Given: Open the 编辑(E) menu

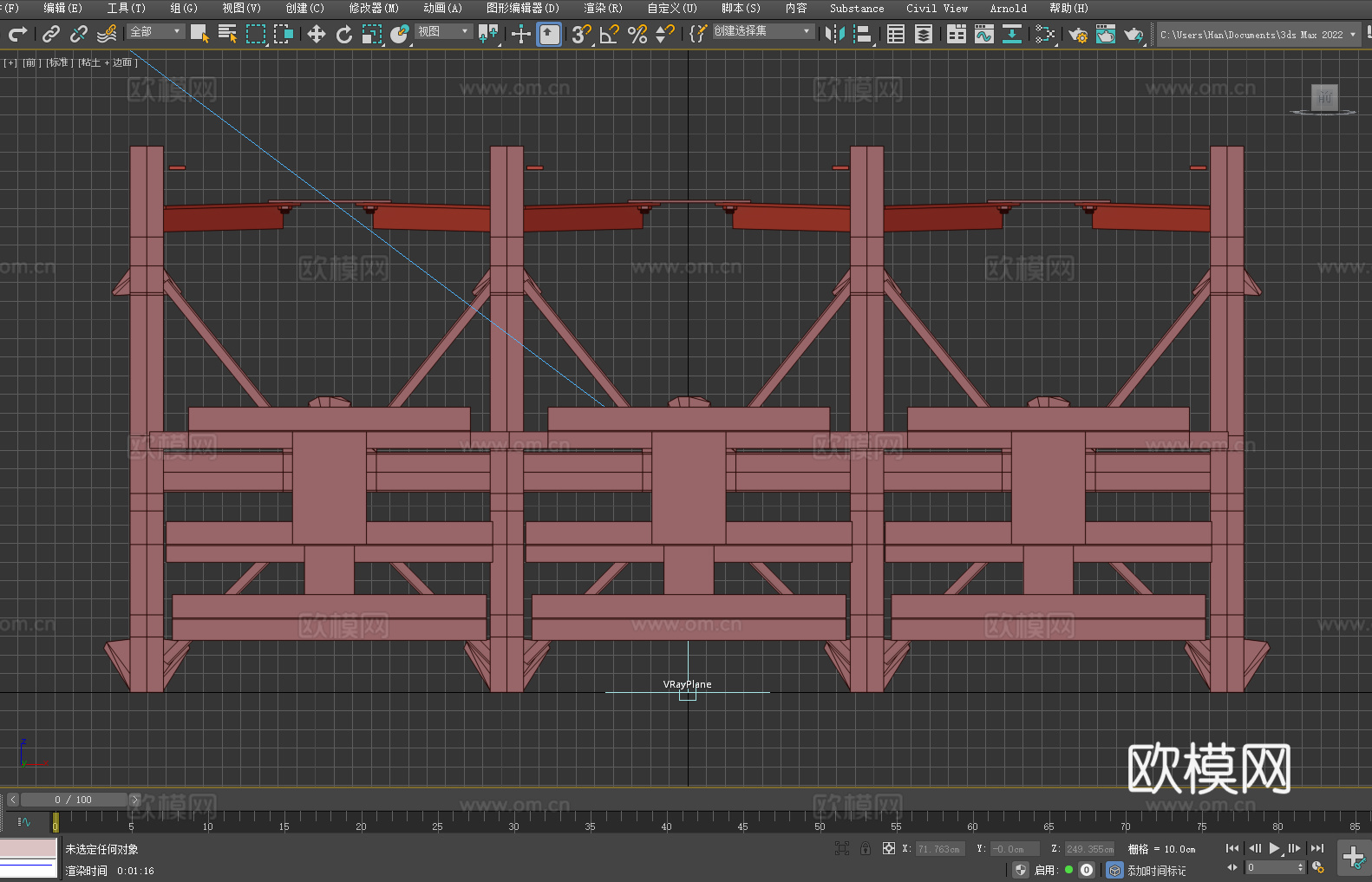Looking at the screenshot, I should click(62, 8).
